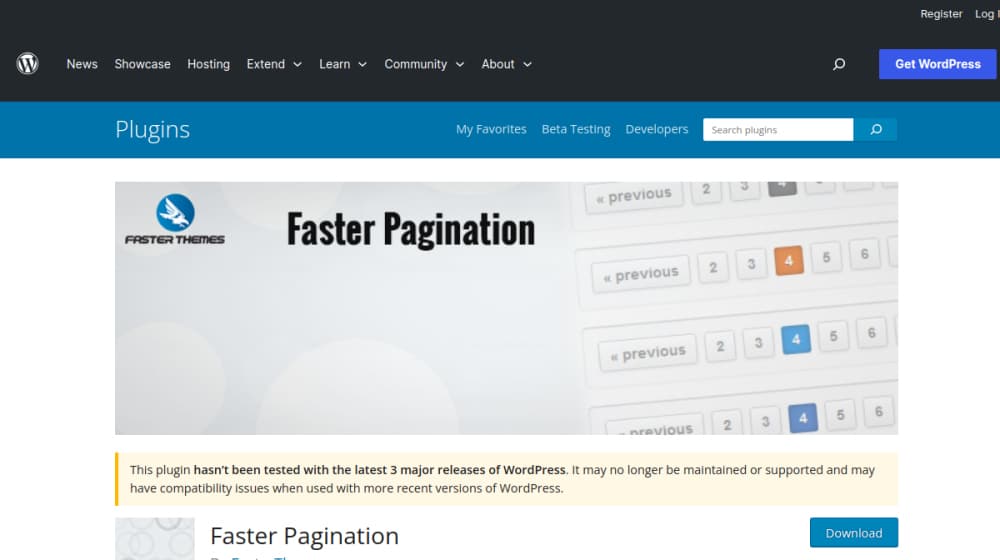1000x560 pixels.
Task: Expand the Learn dropdown menu
Action: (343, 64)
